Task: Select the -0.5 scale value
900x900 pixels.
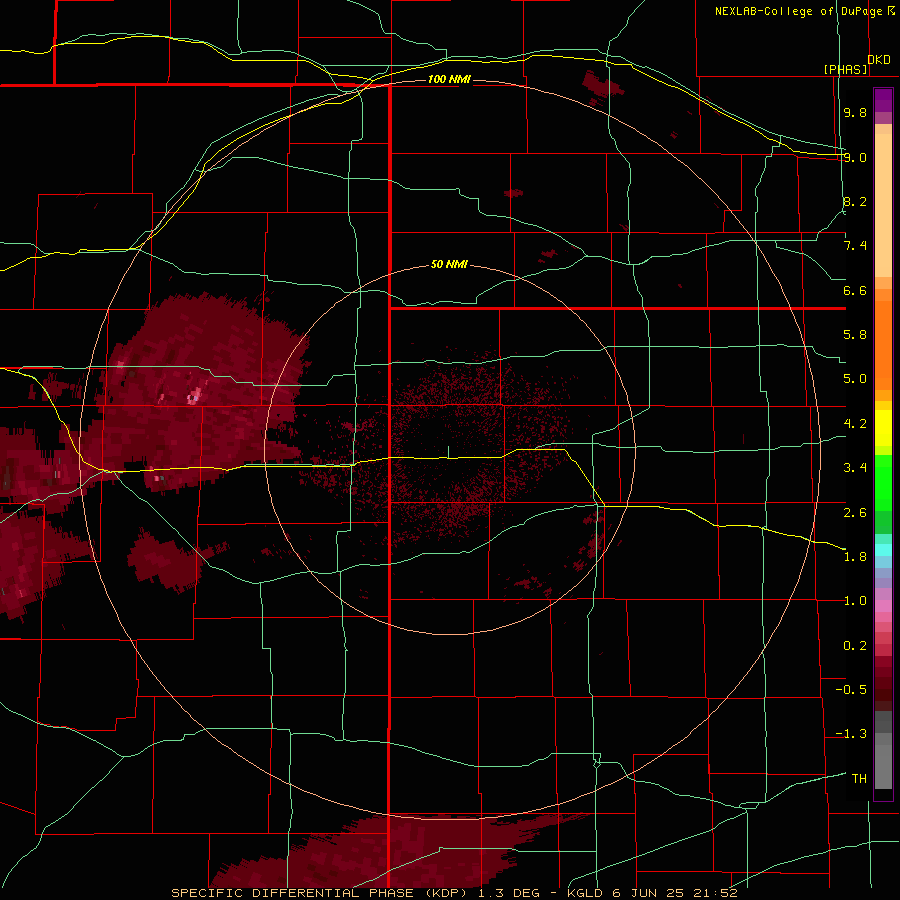Action: (x=851, y=690)
